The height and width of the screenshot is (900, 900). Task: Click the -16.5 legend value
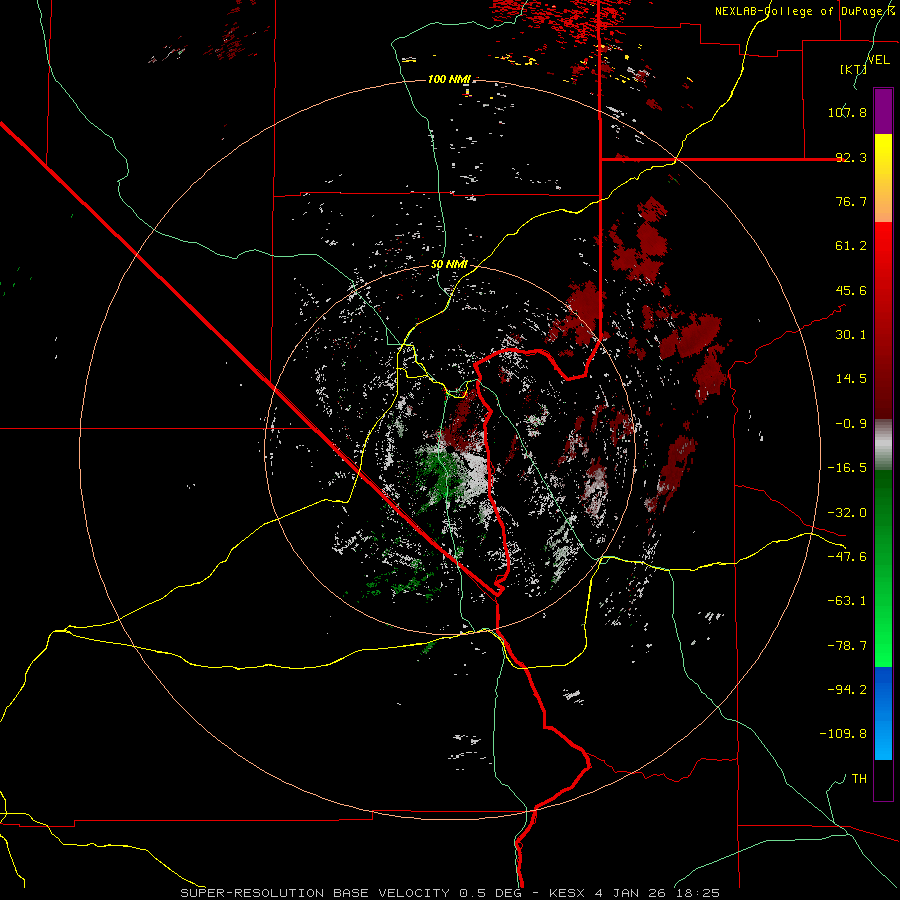click(x=847, y=468)
